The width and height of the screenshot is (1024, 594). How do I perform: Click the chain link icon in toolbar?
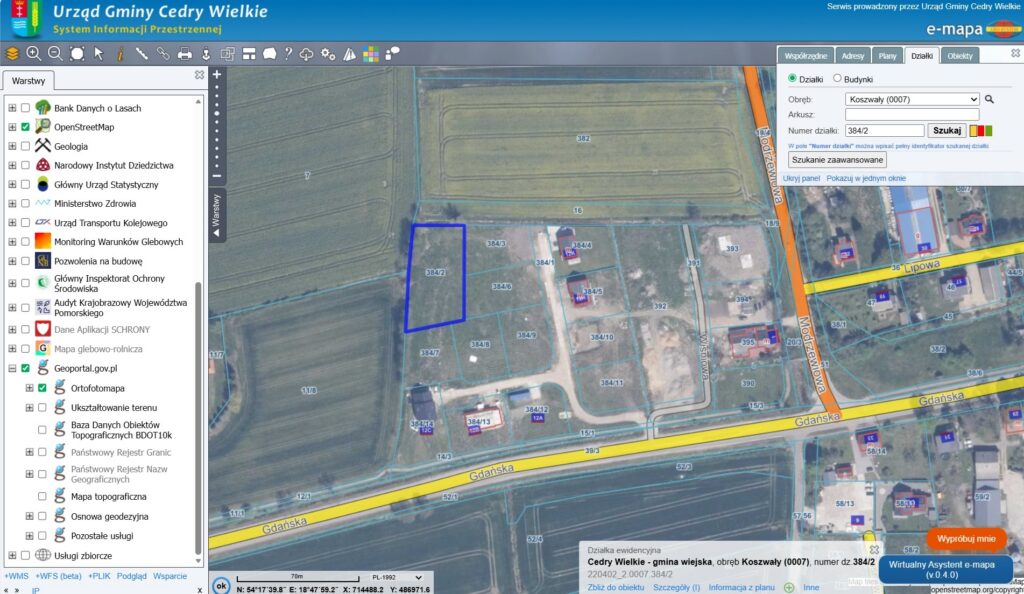[x=163, y=54]
